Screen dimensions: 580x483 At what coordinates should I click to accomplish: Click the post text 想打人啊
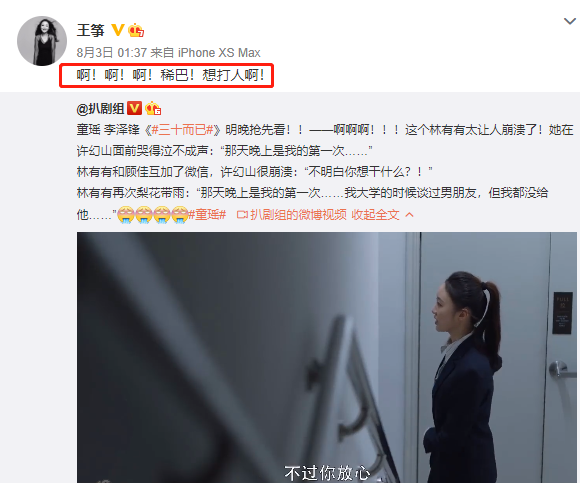(x=233, y=75)
